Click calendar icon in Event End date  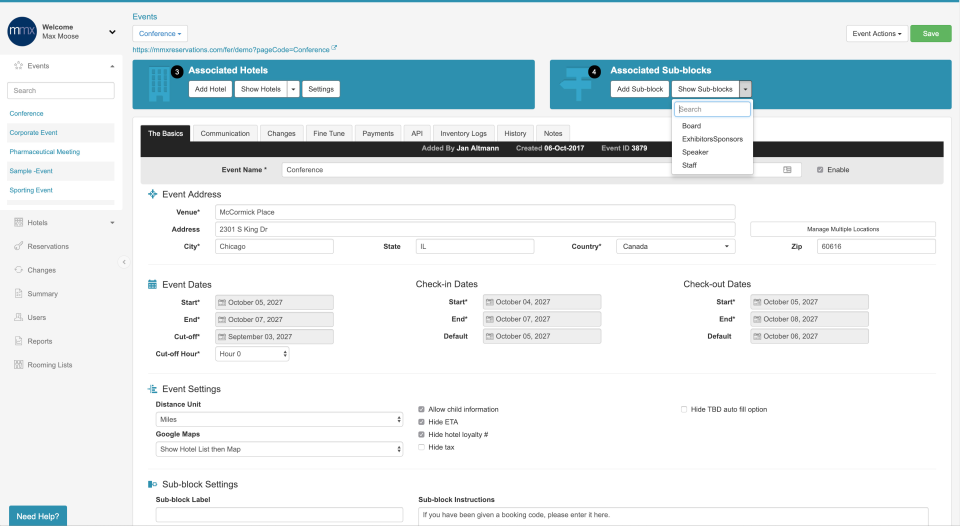222,320
